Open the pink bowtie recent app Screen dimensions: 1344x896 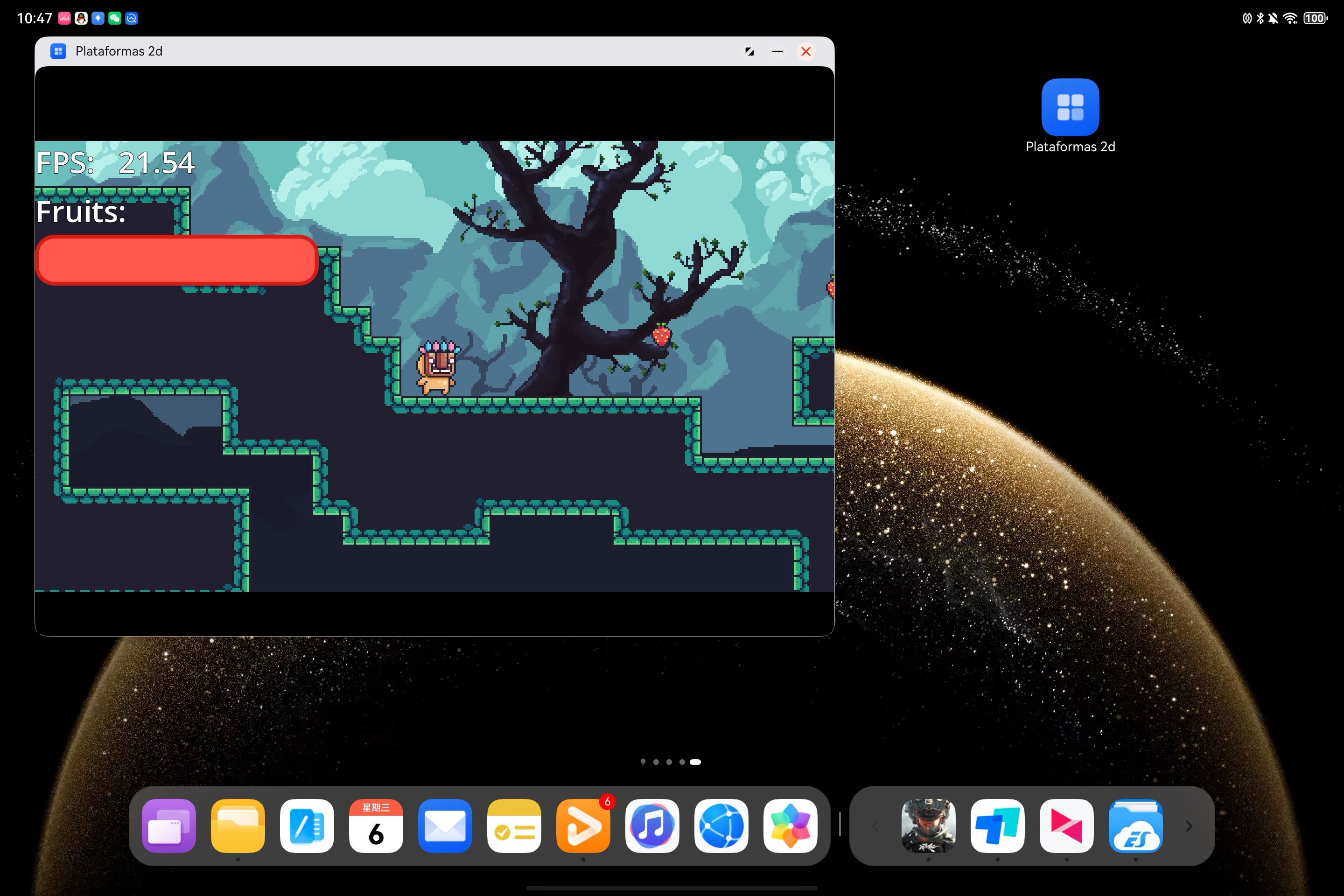coord(1067,826)
